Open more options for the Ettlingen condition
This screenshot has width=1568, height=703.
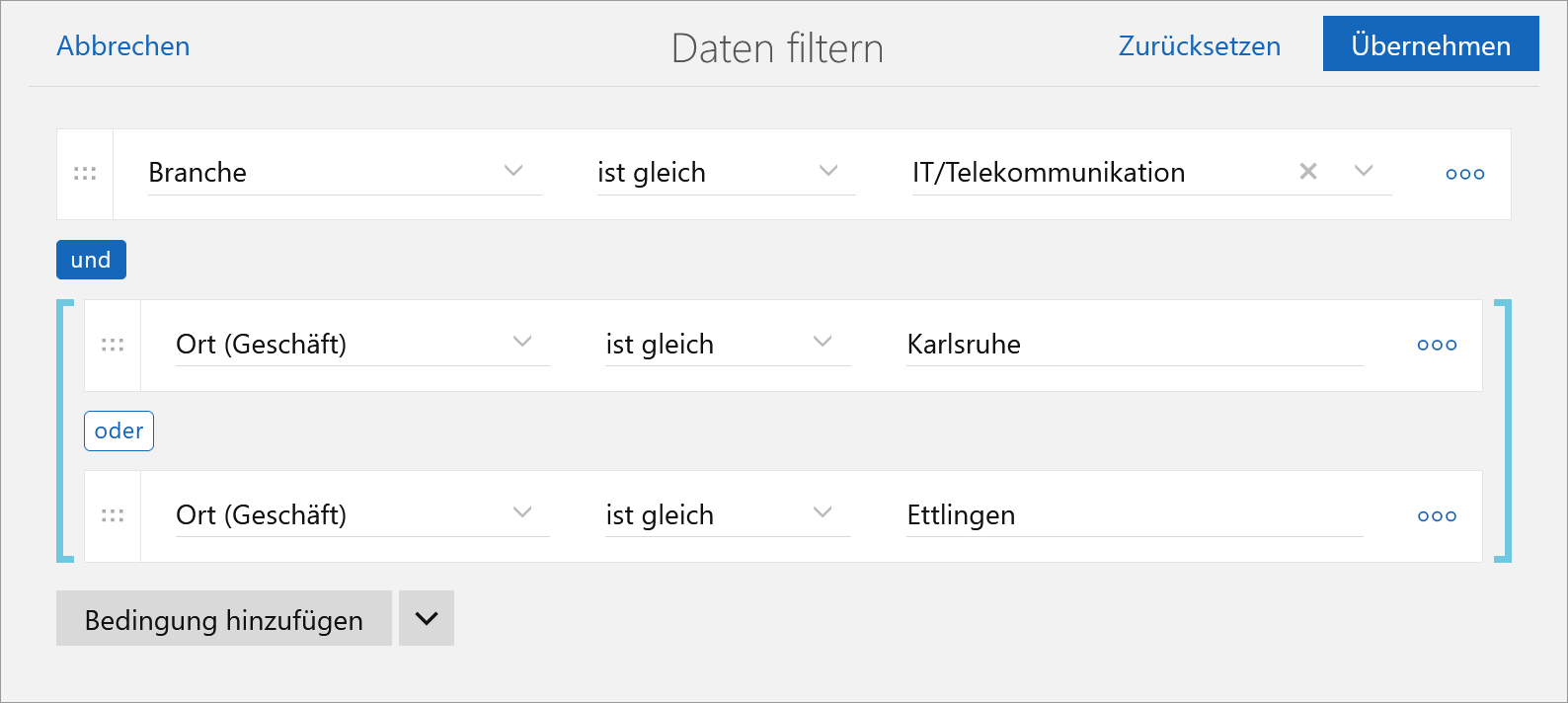tap(1437, 515)
